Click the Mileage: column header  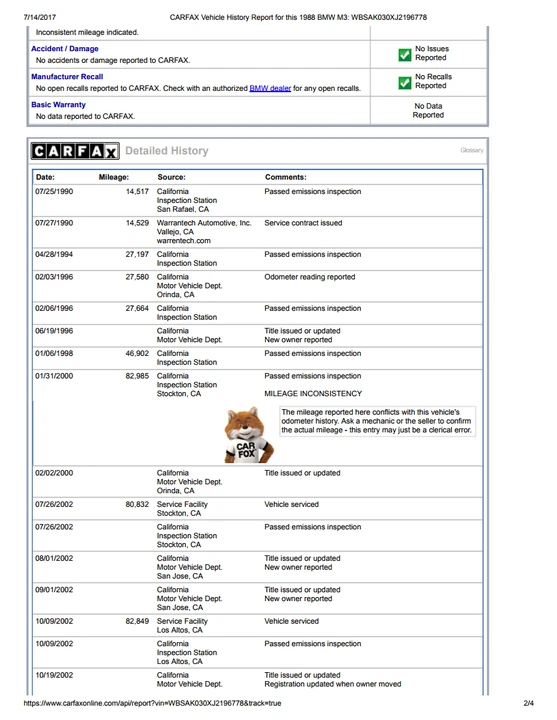tap(114, 177)
